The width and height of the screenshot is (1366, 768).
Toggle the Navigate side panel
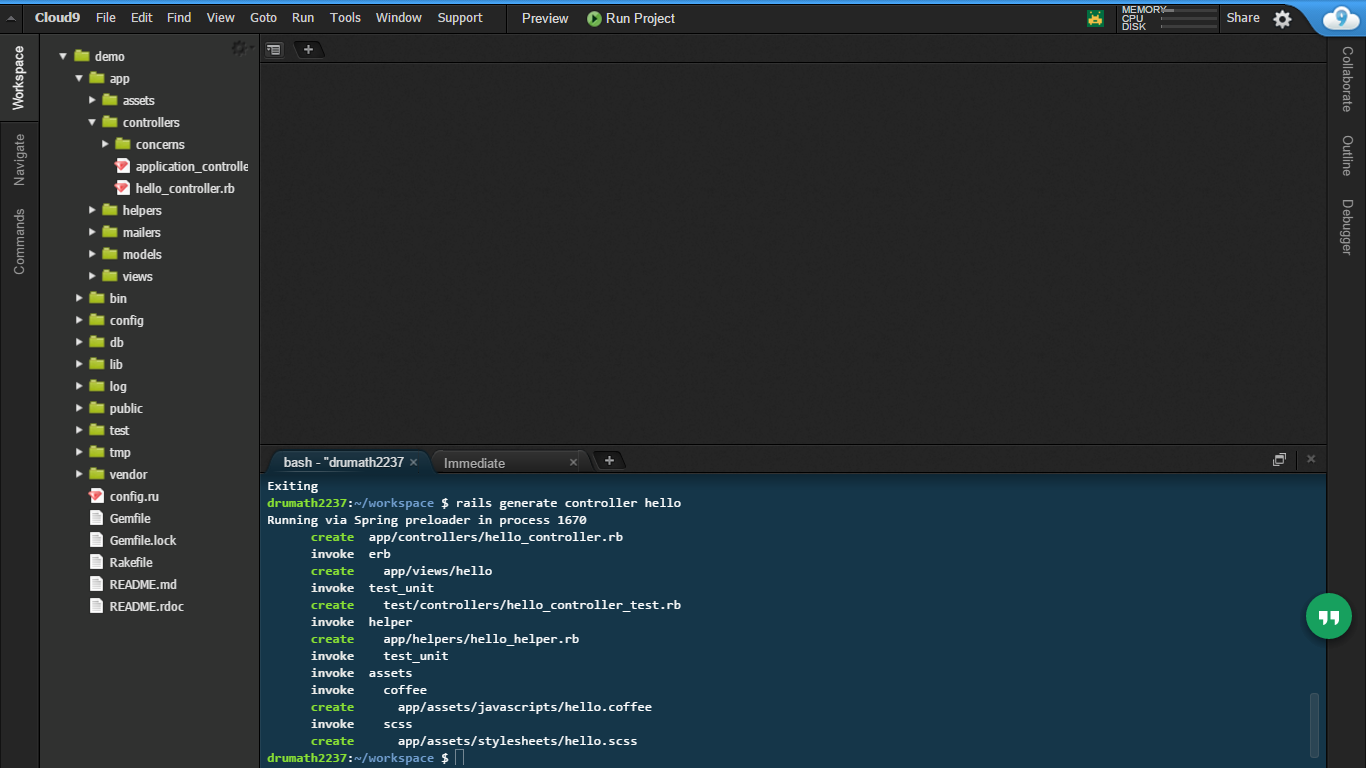(18, 159)
